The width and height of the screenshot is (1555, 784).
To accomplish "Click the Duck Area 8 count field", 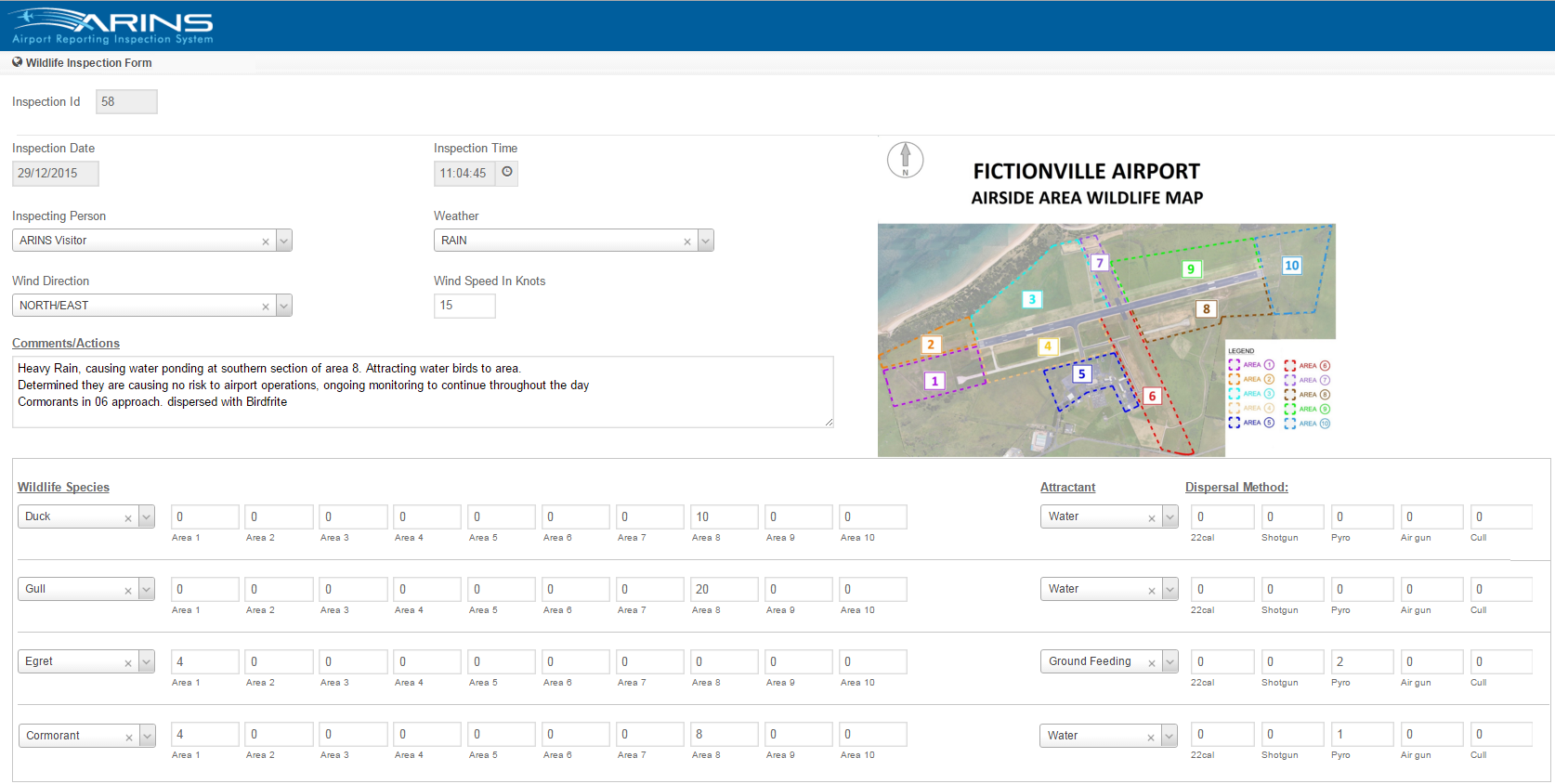I will coord(724,517).
